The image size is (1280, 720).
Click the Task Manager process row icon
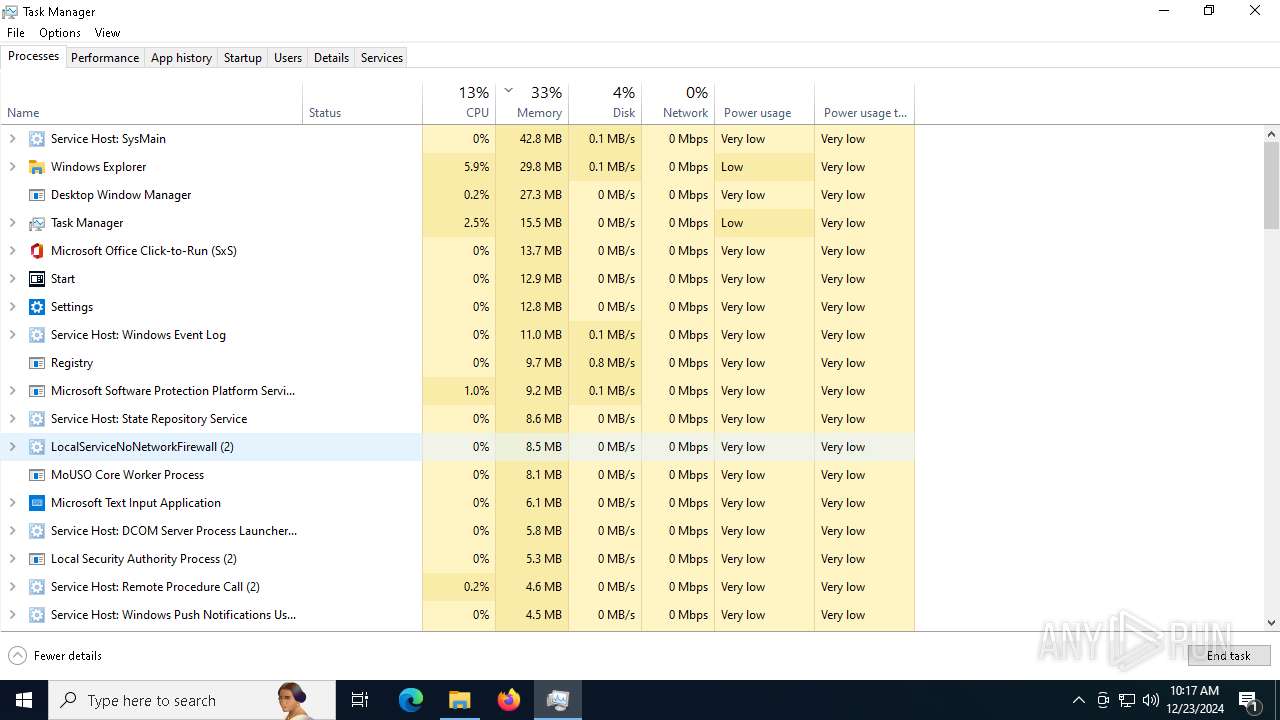pyautogui.click(x=37, y=223)
